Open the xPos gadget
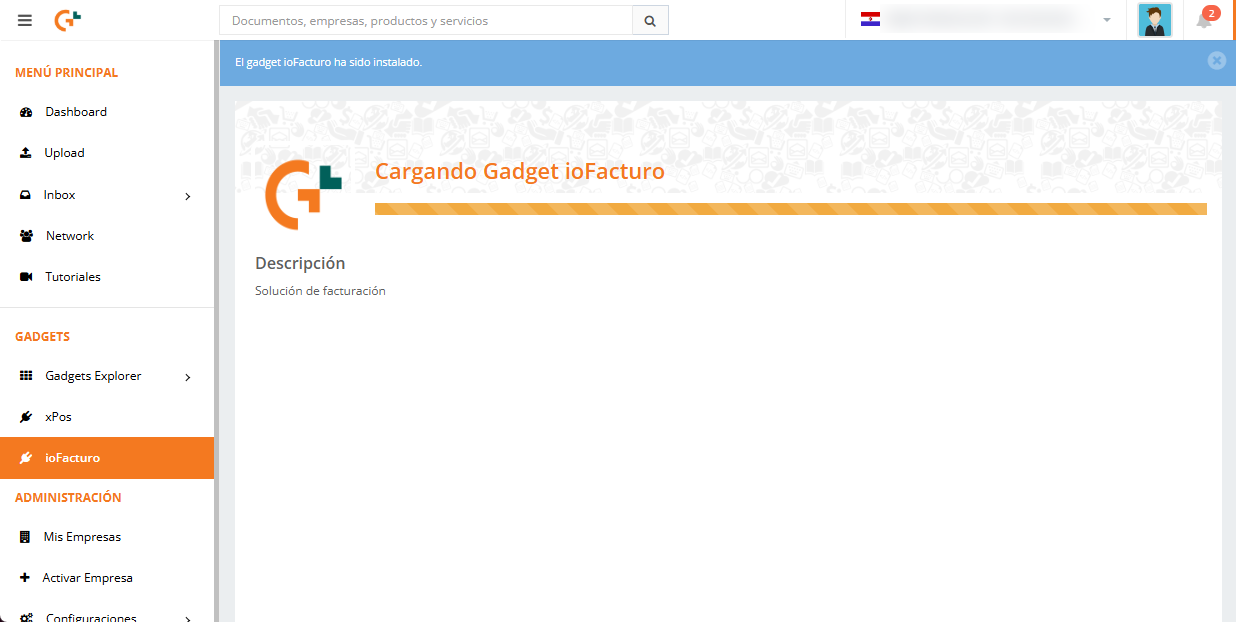 click(107, 417)
